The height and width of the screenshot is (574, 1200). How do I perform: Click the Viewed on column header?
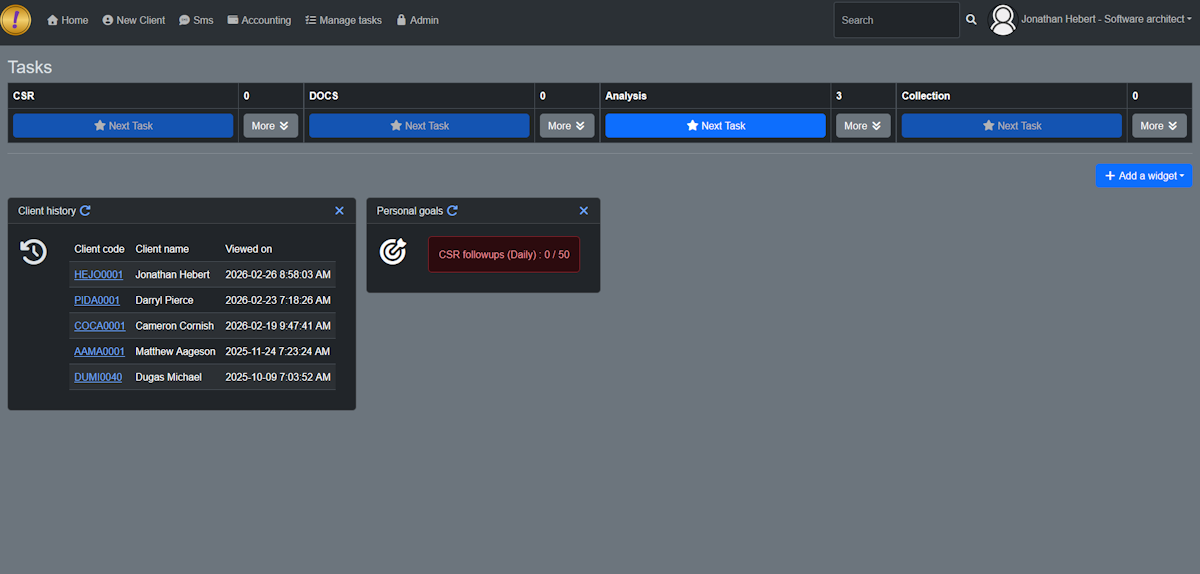pyautogui.click(x=249, y=249)
